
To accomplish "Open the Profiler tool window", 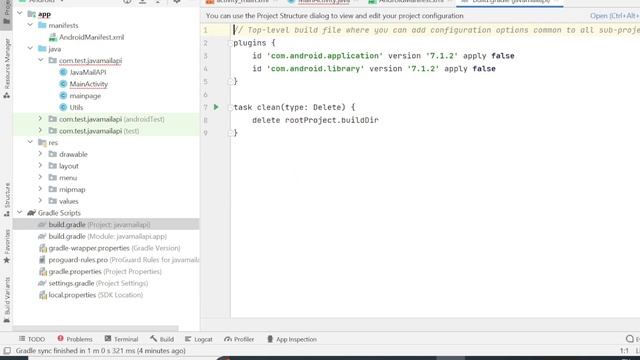I will click(239, 339).
